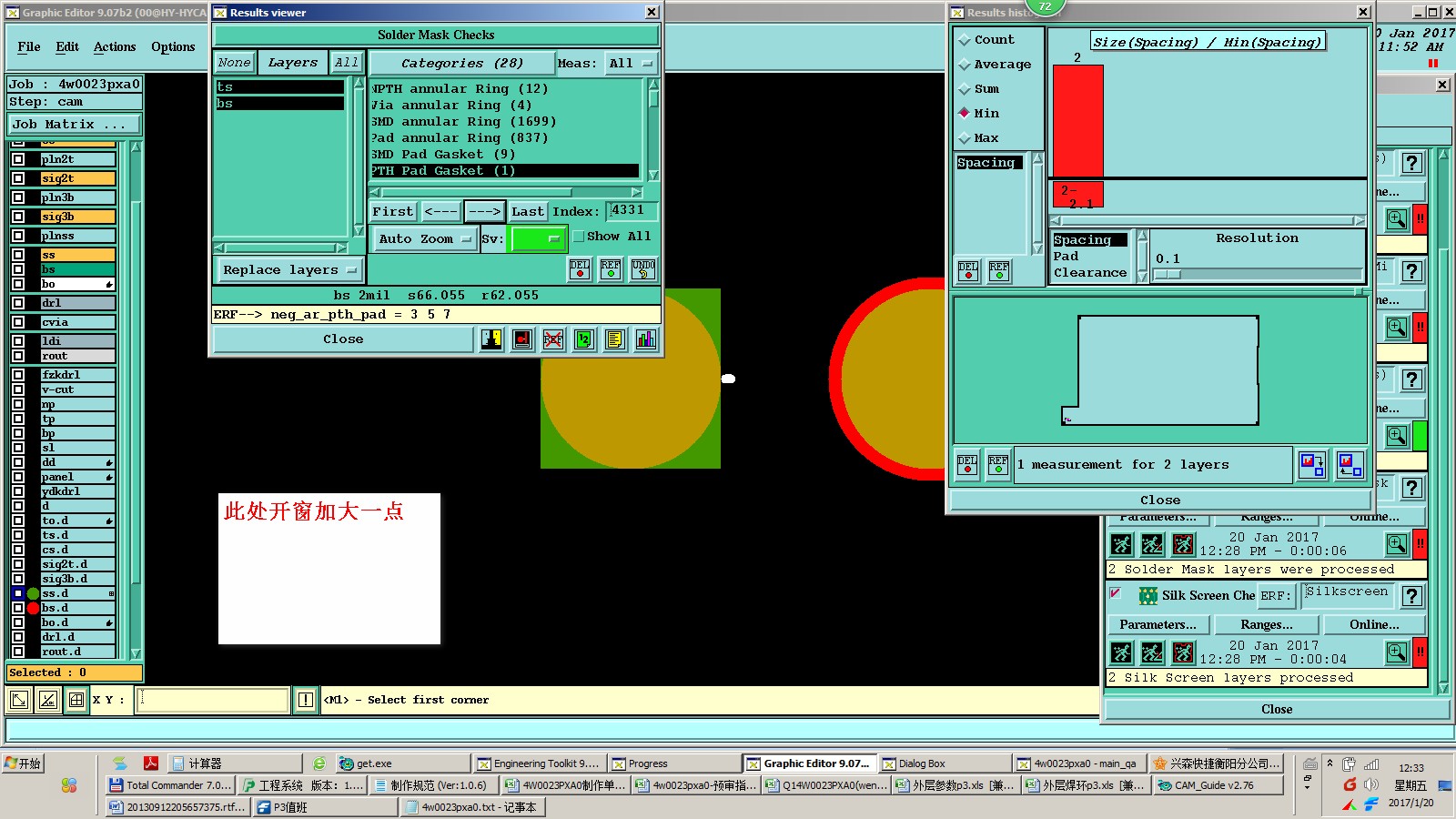Click the grid snap icon near X Y
This screenshot has height=819, width=1456.
click(x=77, y=700)
